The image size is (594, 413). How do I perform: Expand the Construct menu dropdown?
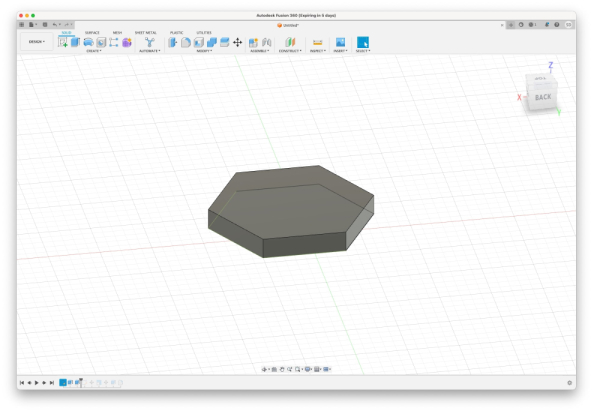click(290, 51)
